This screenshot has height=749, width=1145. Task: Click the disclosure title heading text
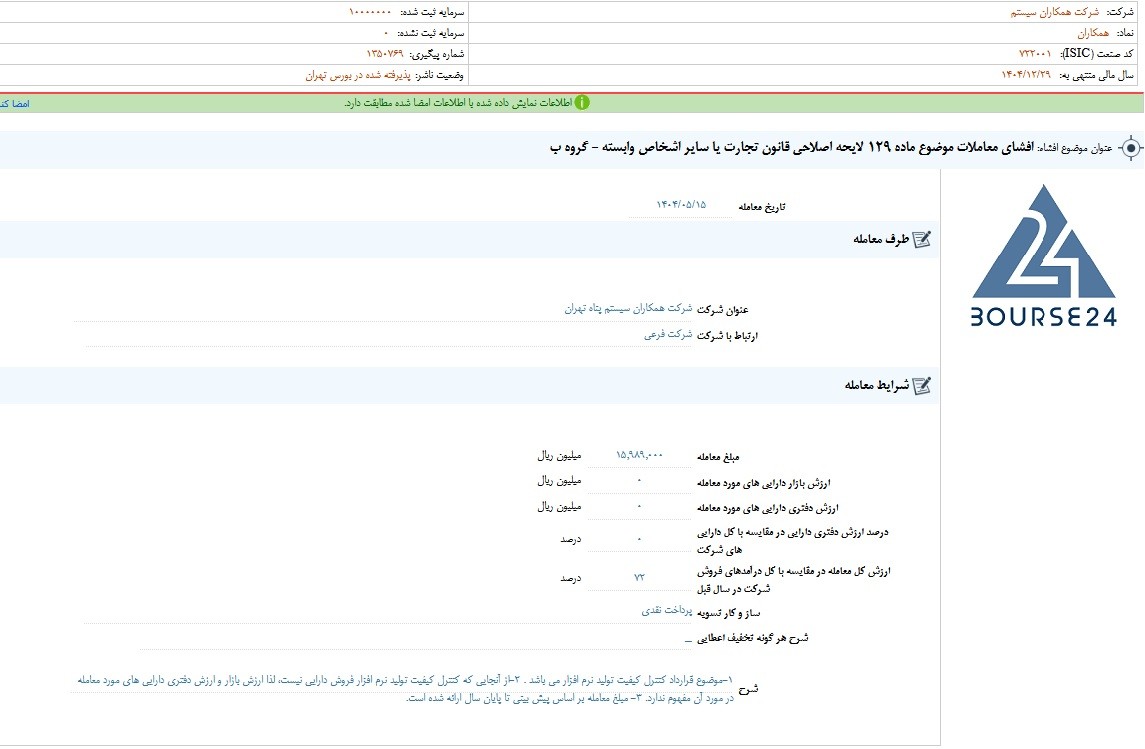(792, 147)
